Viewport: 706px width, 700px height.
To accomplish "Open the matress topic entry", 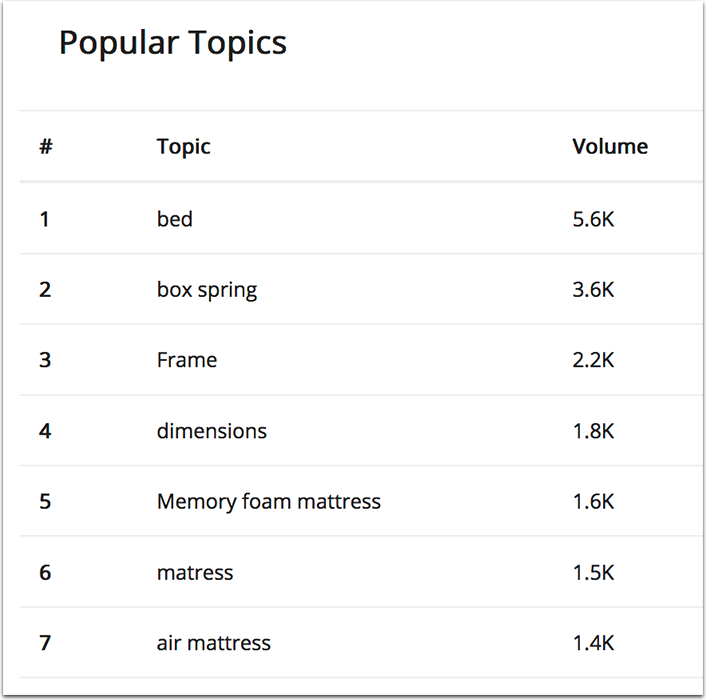I will click(x=195, y=573).
